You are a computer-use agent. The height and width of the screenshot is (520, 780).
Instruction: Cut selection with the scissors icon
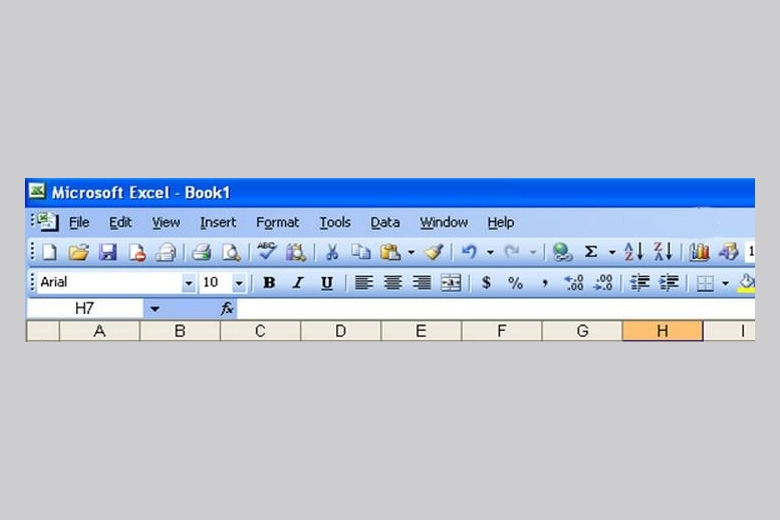click(332, 252)
